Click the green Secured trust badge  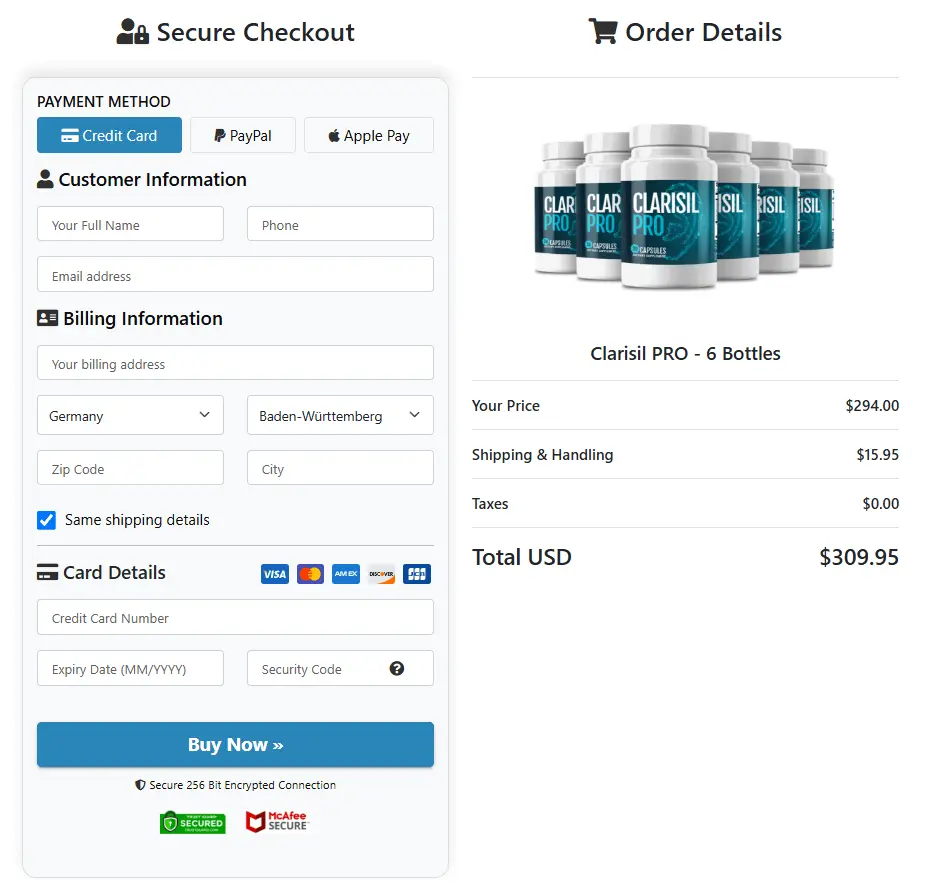193,822
